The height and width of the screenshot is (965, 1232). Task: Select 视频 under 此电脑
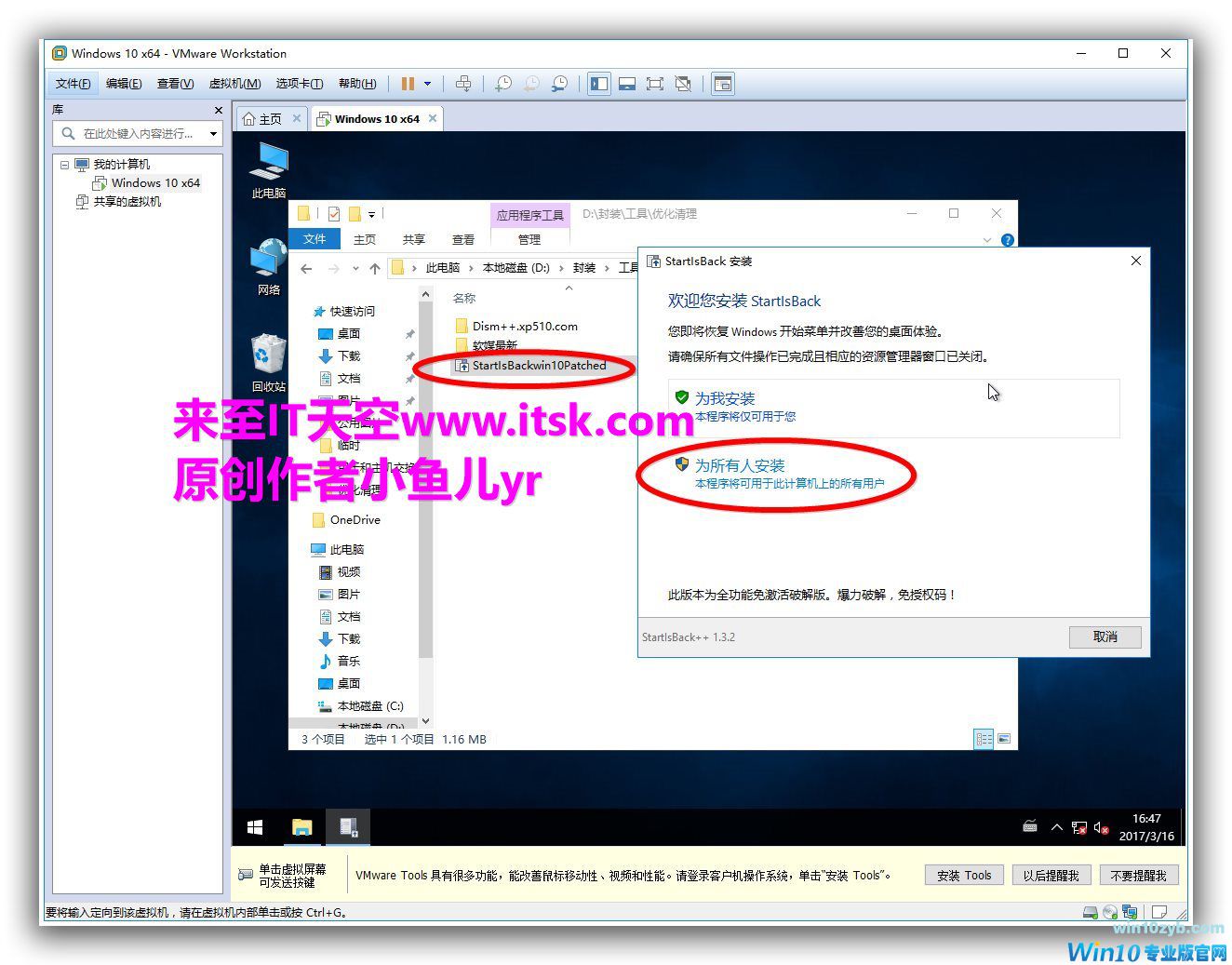point(349,572)
